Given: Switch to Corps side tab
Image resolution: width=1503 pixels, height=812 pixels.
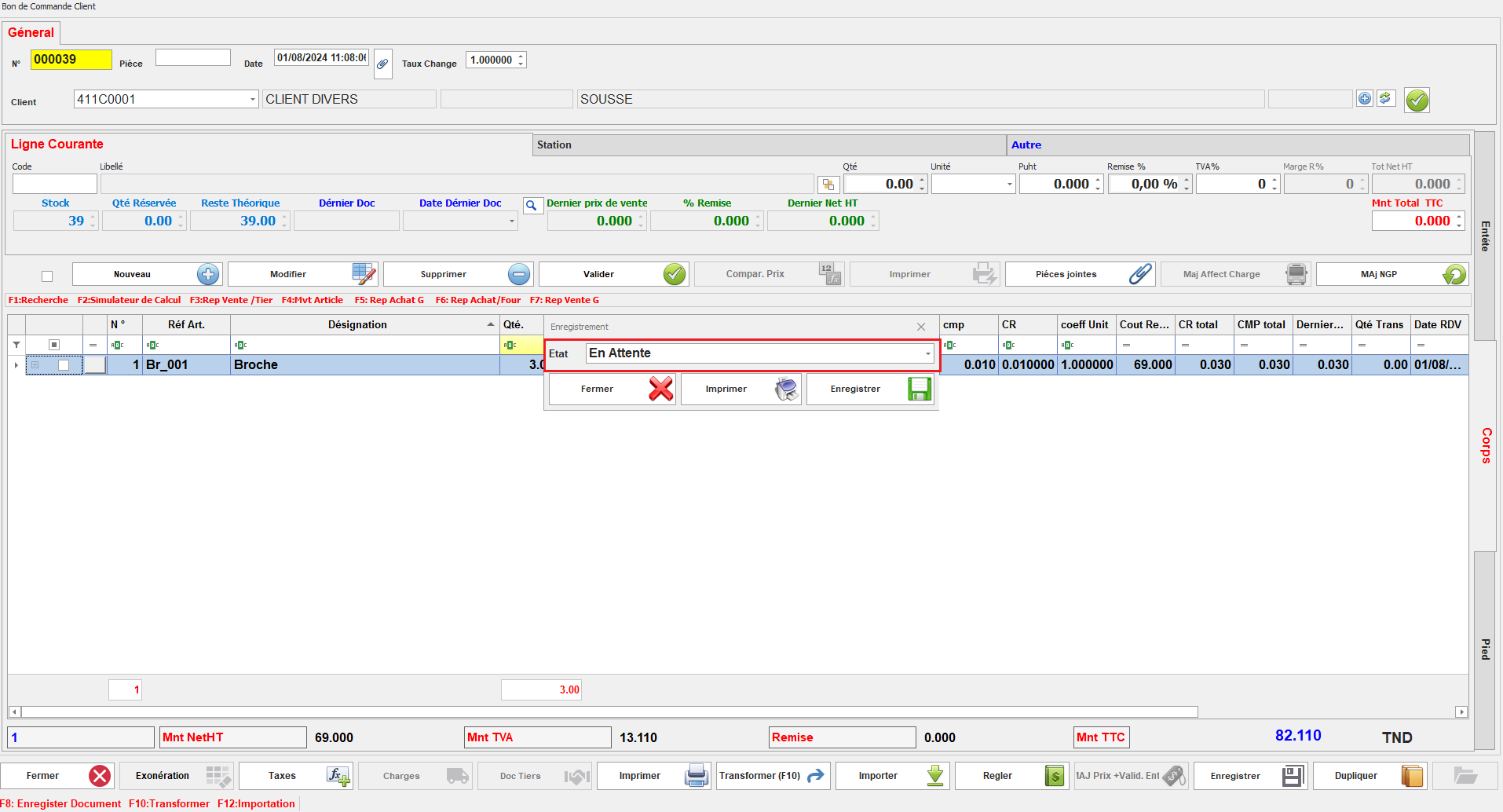Looking at the screenshot, I should click(1484, 445).
